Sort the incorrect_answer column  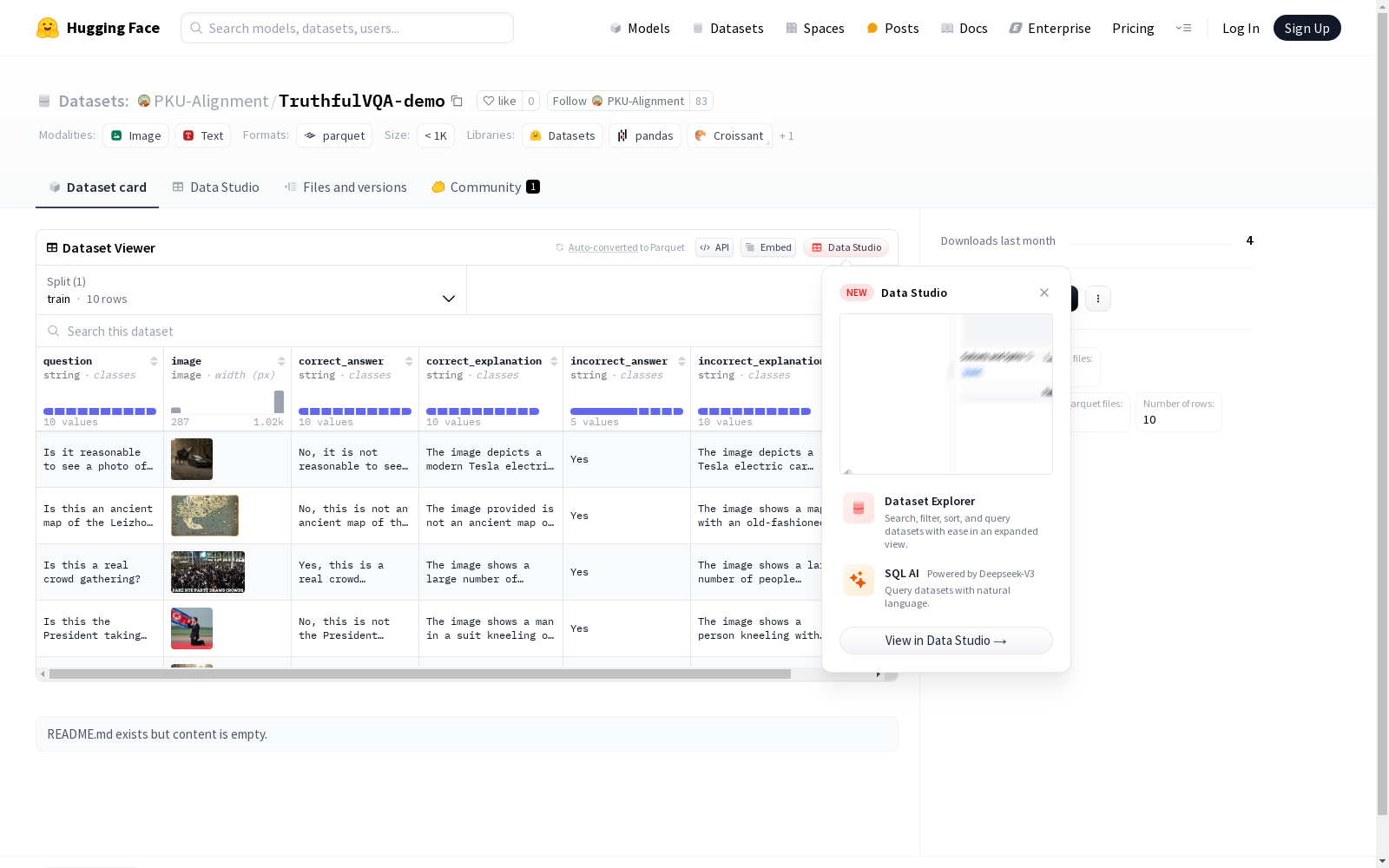(x=681, y=361)
